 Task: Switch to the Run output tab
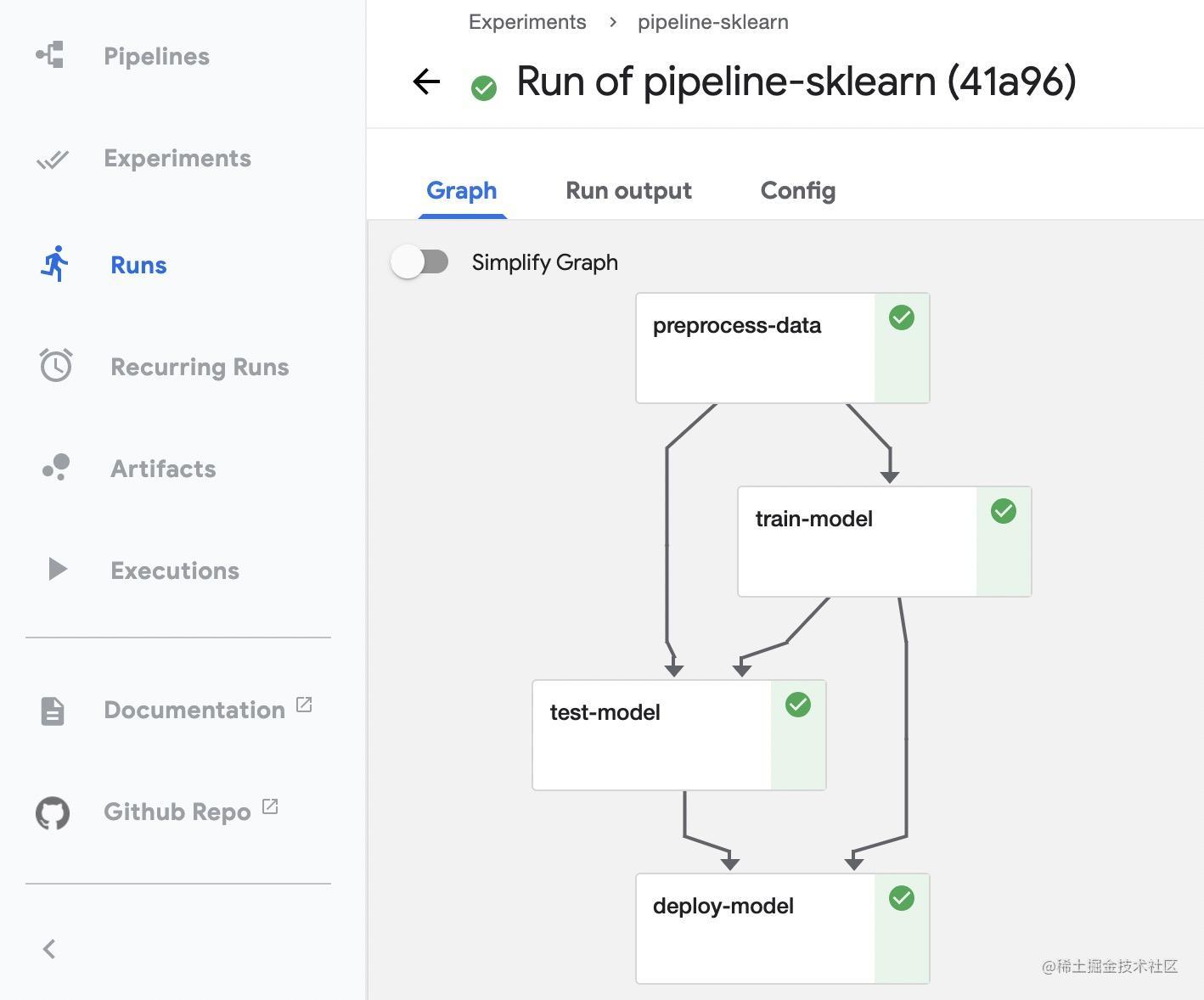[x=627, y=190]
